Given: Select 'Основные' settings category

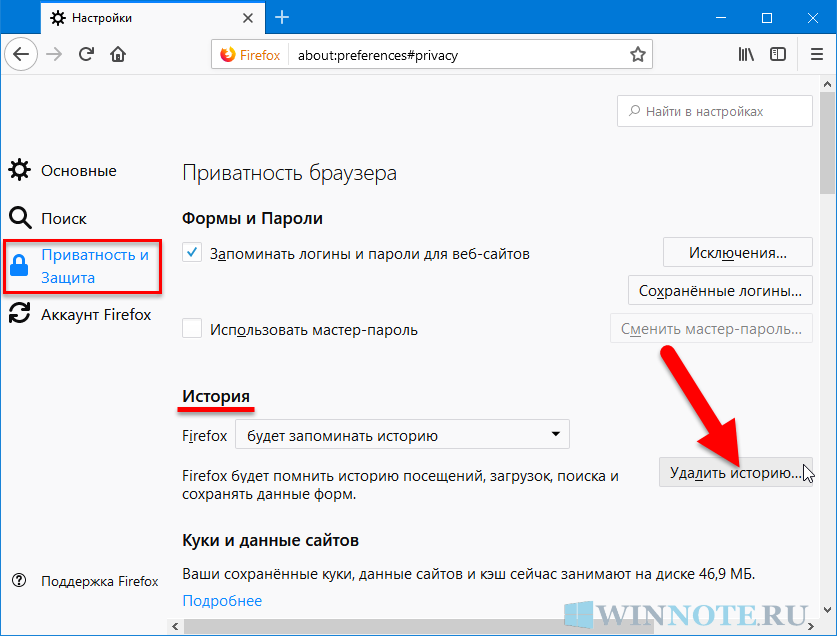Looking at the screenshot, I should pos(78,171).
